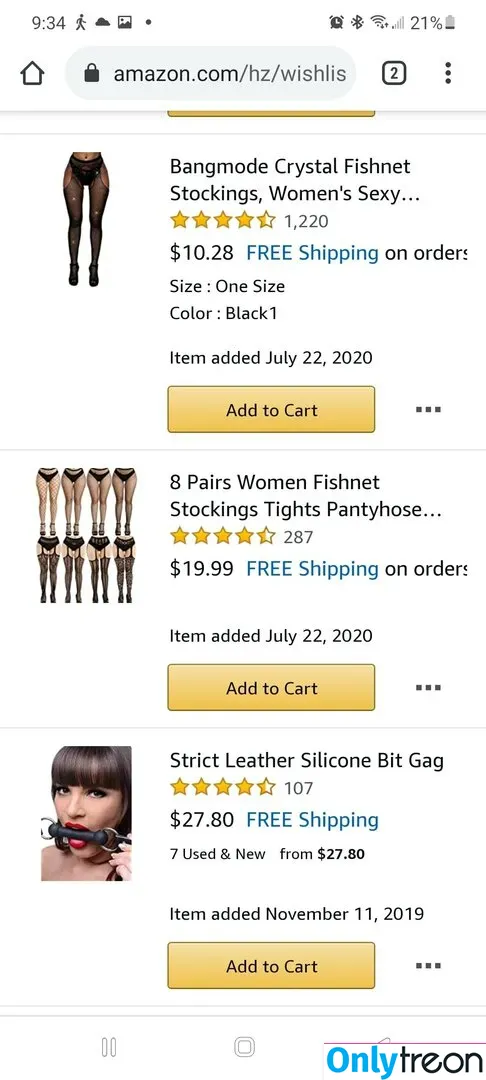Open the Strict Leather Silicone Bit Gag title
The image size is (486, 1080).
pos(306,760)
